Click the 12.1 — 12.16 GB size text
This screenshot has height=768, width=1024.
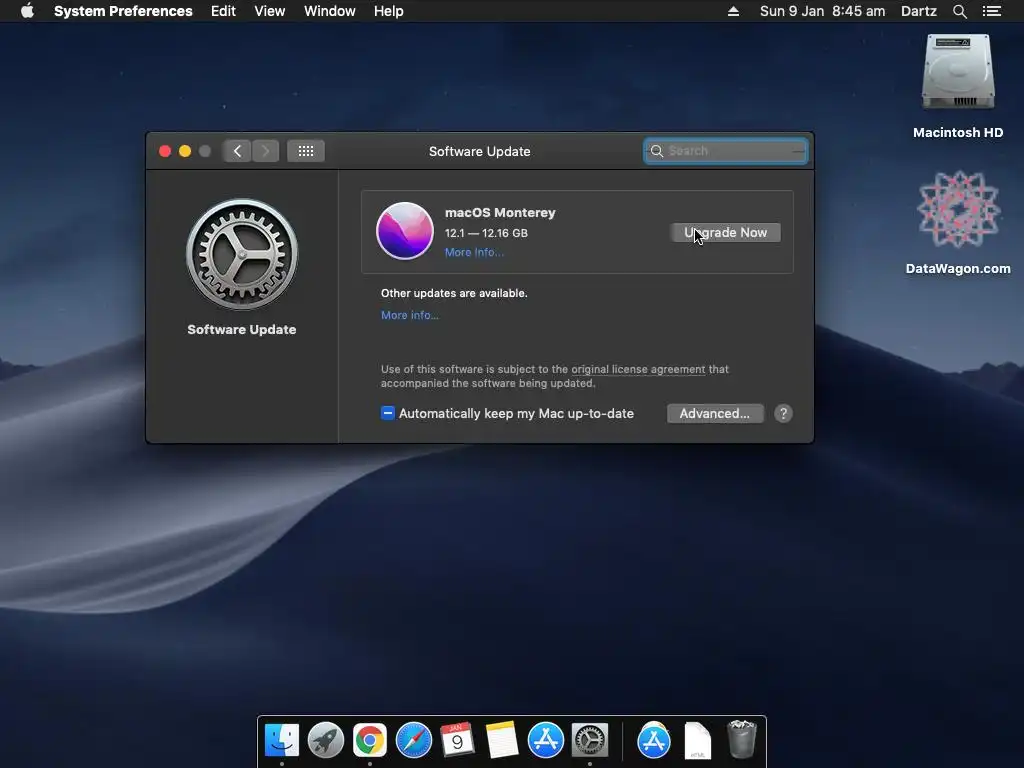coord(486,233)
